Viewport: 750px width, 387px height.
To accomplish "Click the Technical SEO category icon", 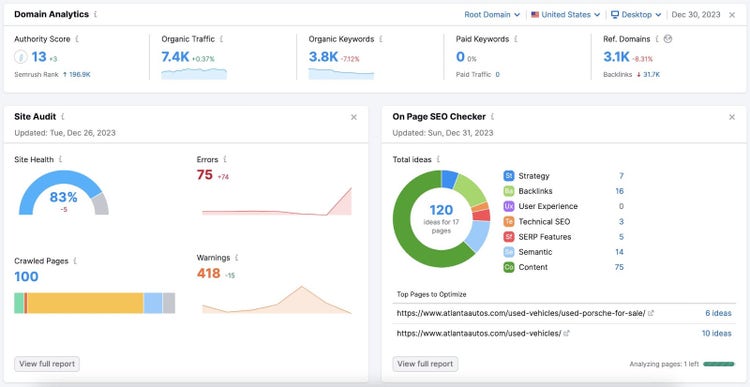I will click(x=508, y=221).
